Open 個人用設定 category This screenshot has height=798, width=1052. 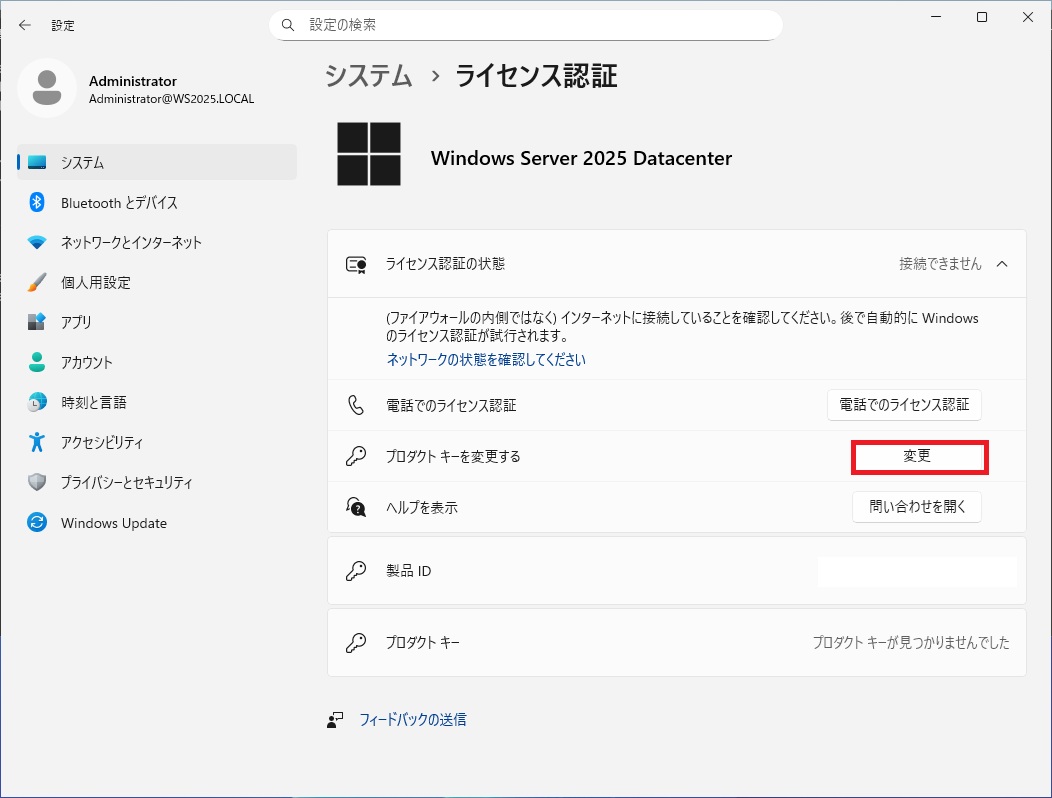157,282
